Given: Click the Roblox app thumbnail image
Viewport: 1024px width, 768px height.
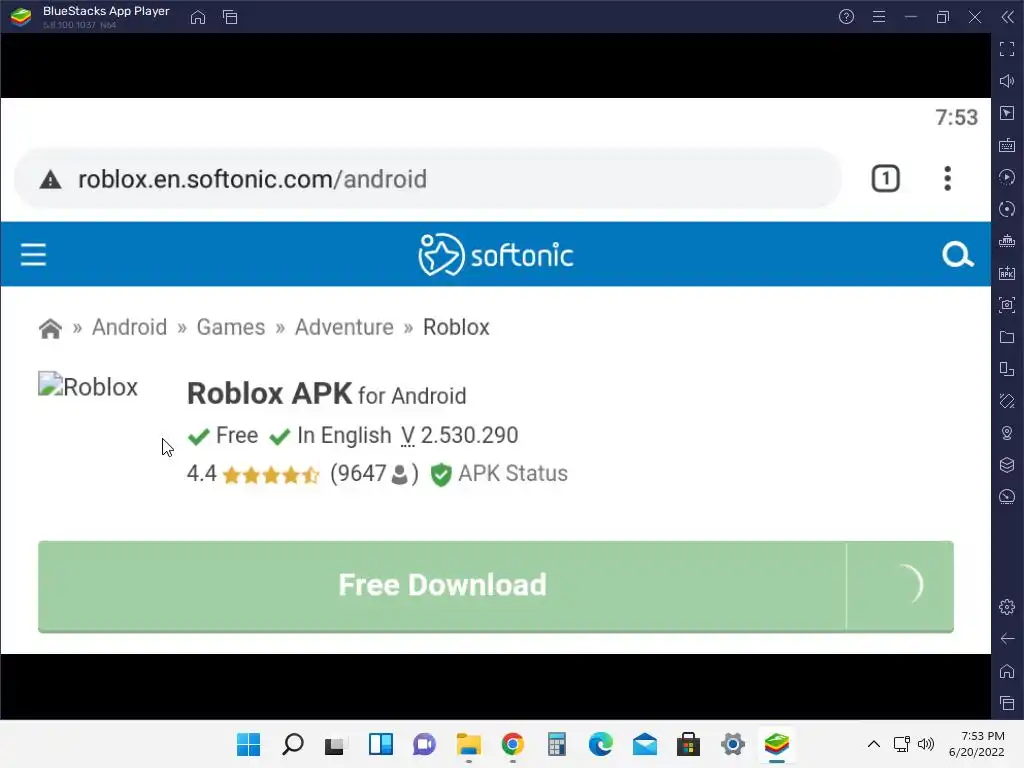Looking at the screenshot, I should [x=88, y=386].
